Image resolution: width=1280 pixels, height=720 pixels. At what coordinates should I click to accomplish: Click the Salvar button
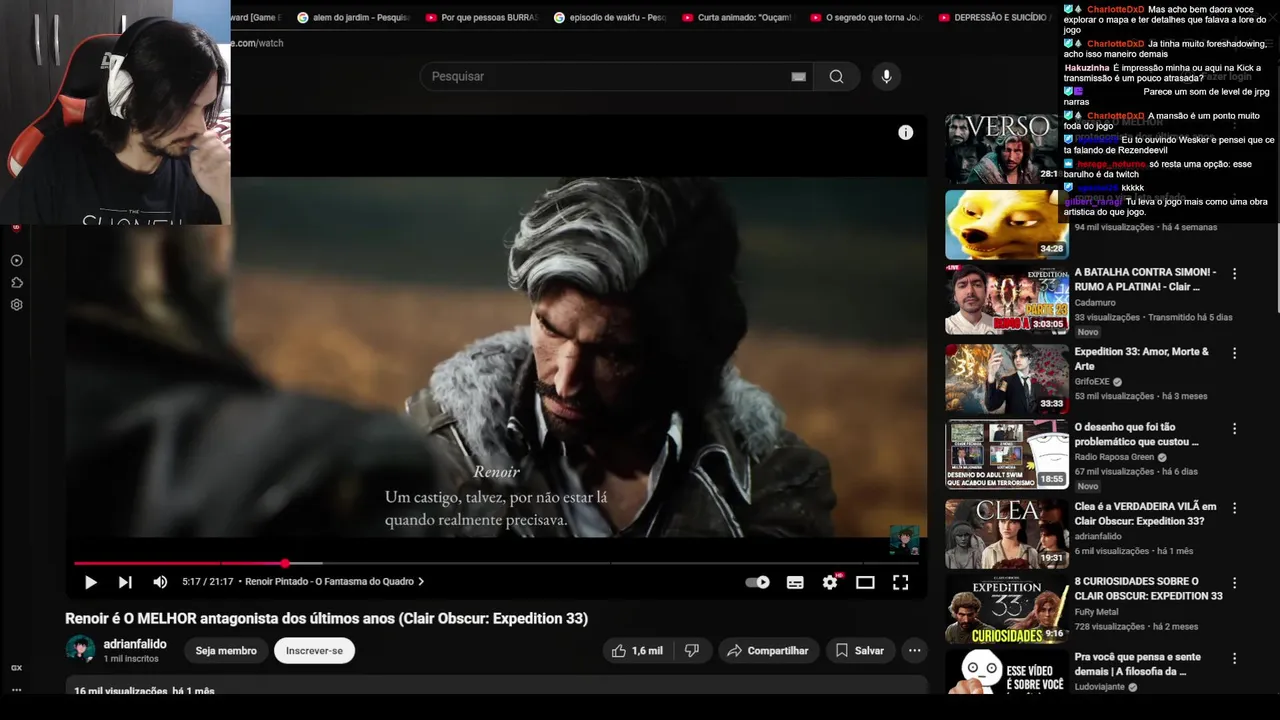tap(860, 651)
